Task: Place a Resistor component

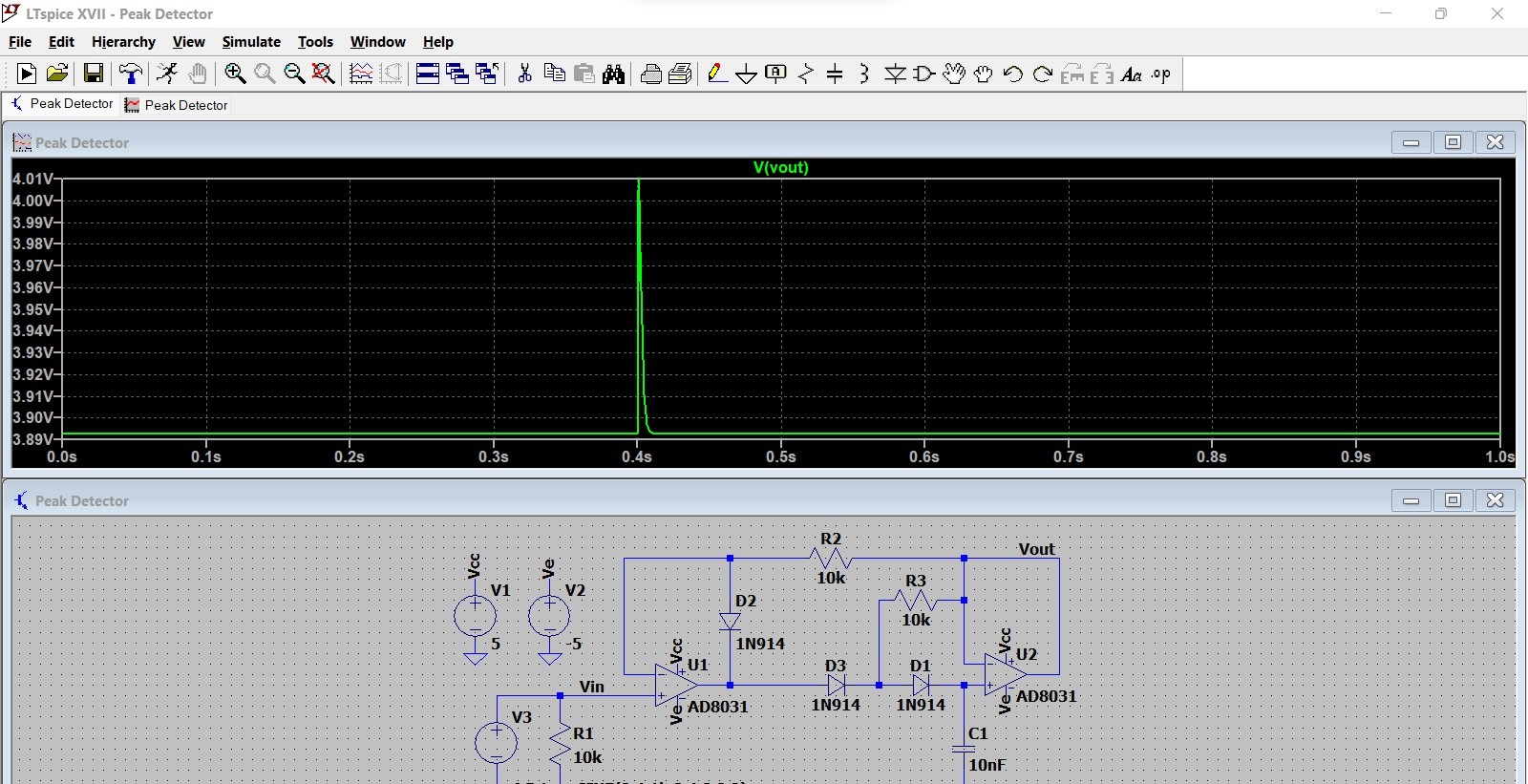Action: point(806,74)
